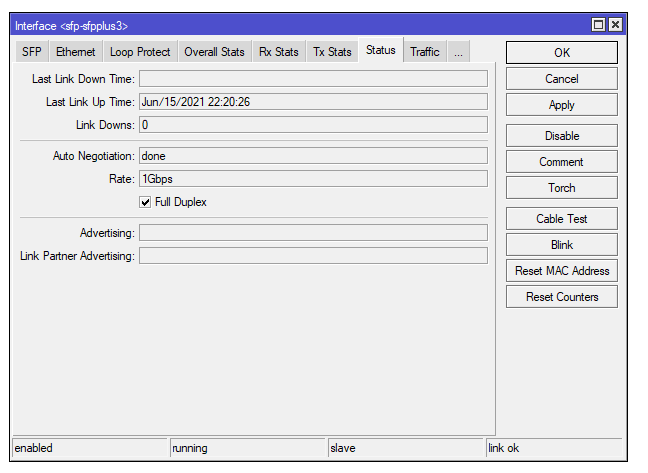Click the 'slave' status bar entry
Screen dimensions: 648x473
coord(405,448)
